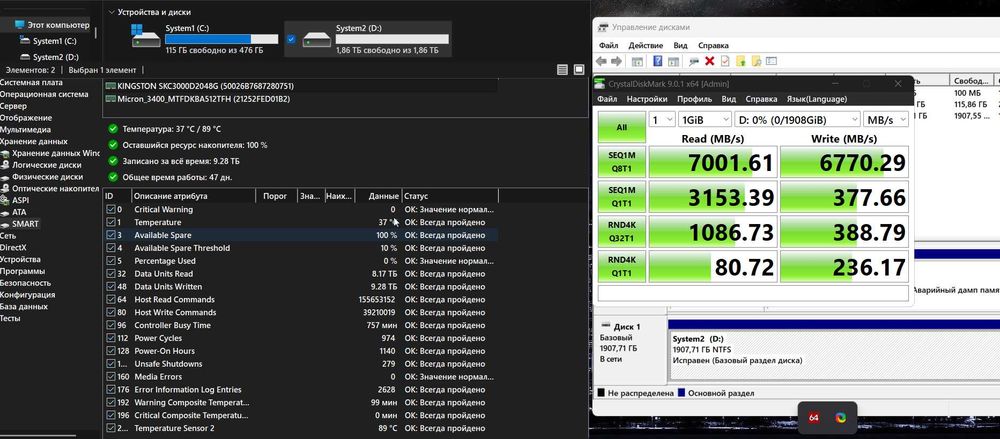Click System2 (D:) empty capacity bar
This screenshot has width=1000, height=439.
click(392, 40)
